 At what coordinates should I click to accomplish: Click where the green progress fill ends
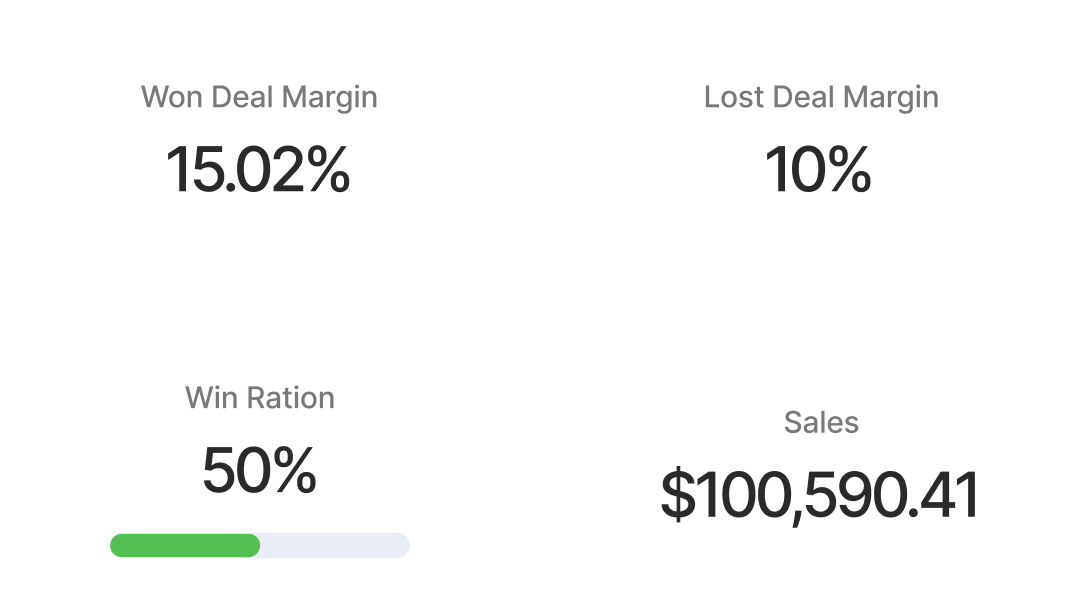tap(259, 545)
